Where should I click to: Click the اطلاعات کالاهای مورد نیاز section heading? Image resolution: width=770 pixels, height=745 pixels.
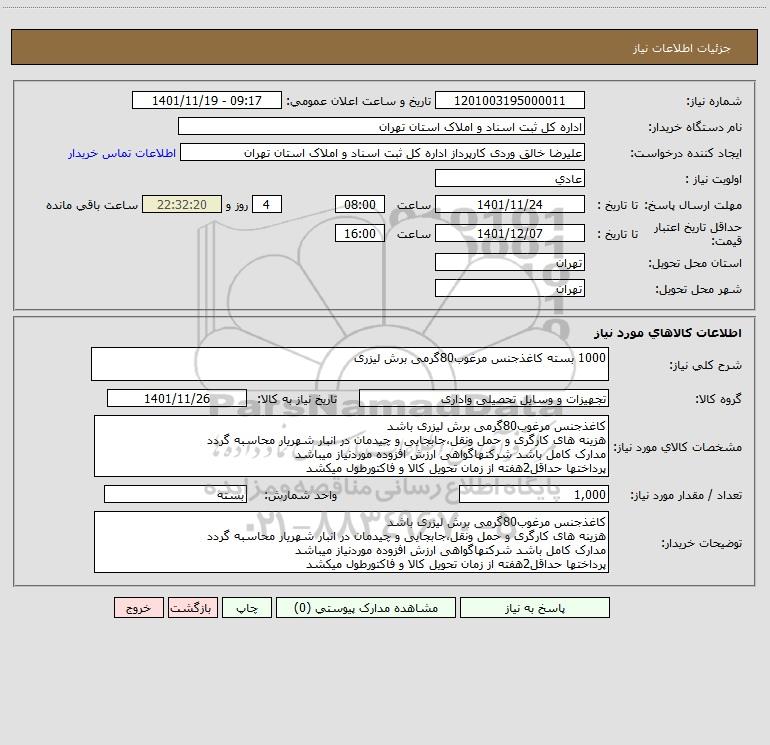[668, 333]
